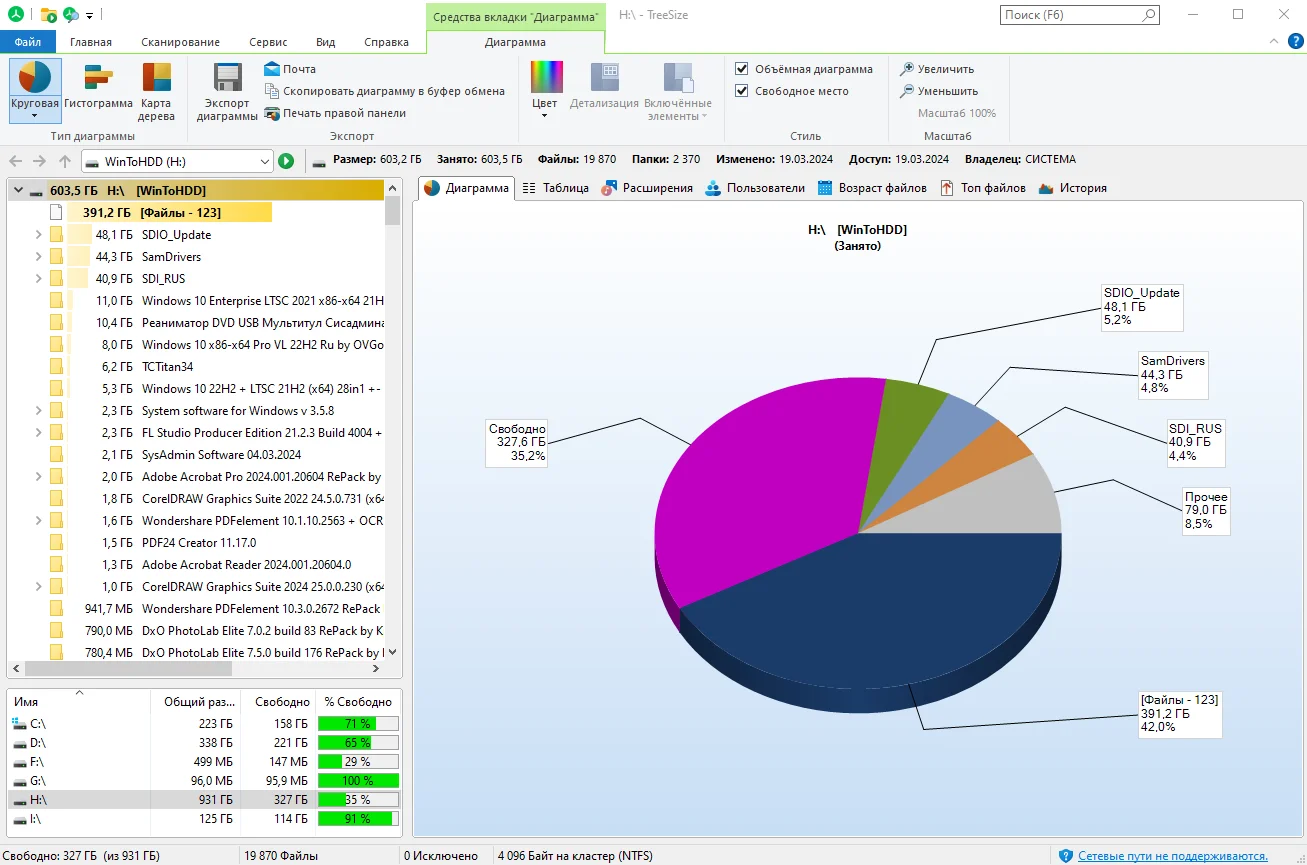Open the Топ файлов tab
1307x865 pixels.
coord(982,188)
